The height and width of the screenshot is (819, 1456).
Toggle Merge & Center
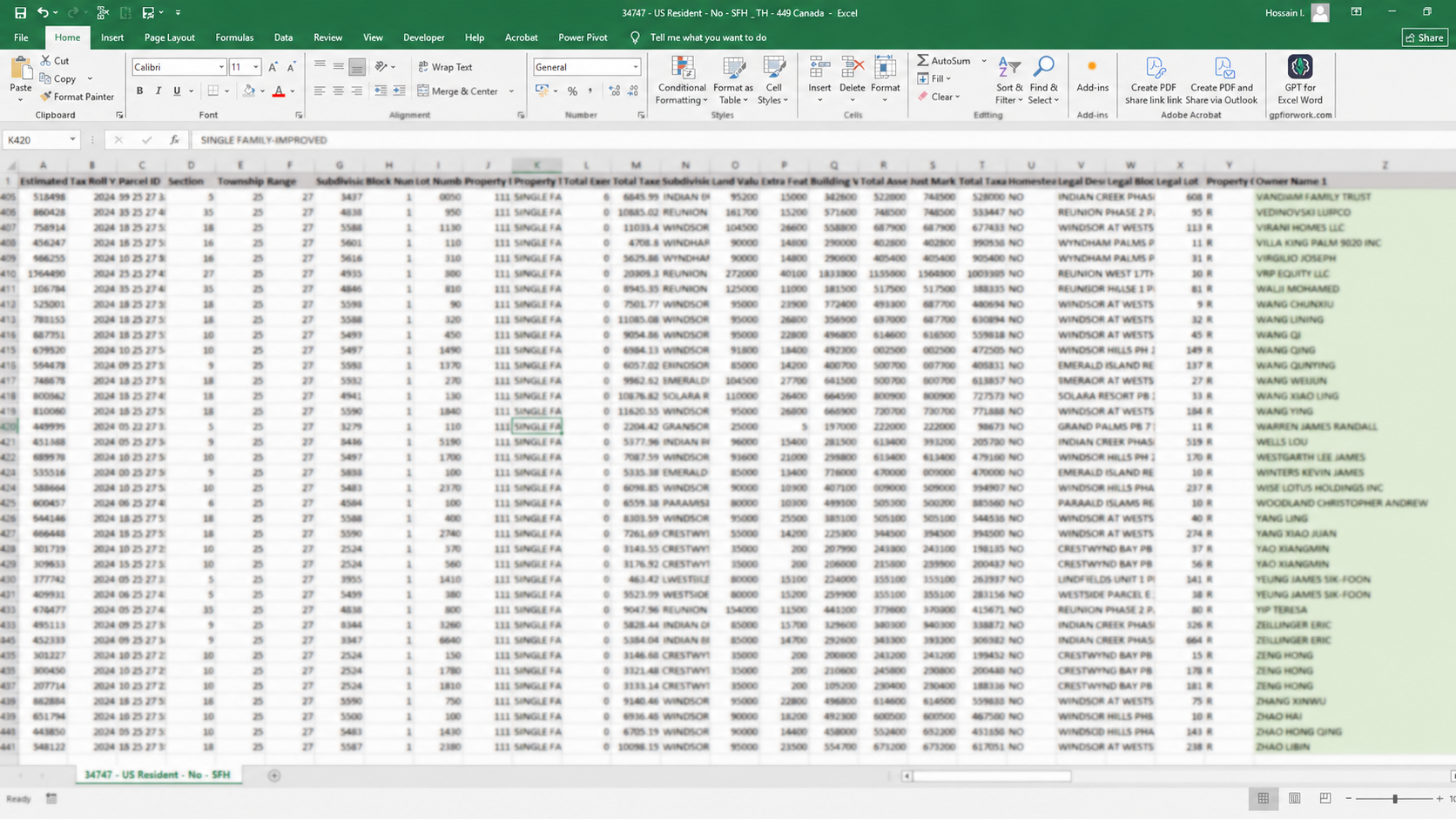tap(458, 91)
